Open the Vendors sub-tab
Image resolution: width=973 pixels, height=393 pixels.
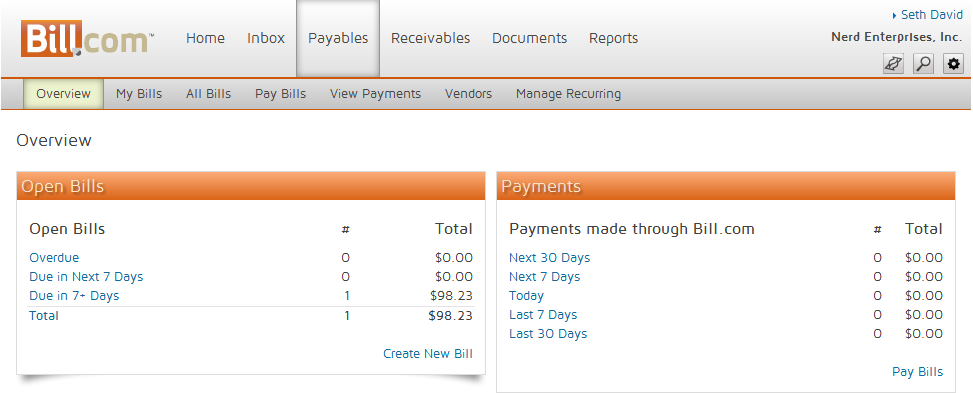click(469, 94)
